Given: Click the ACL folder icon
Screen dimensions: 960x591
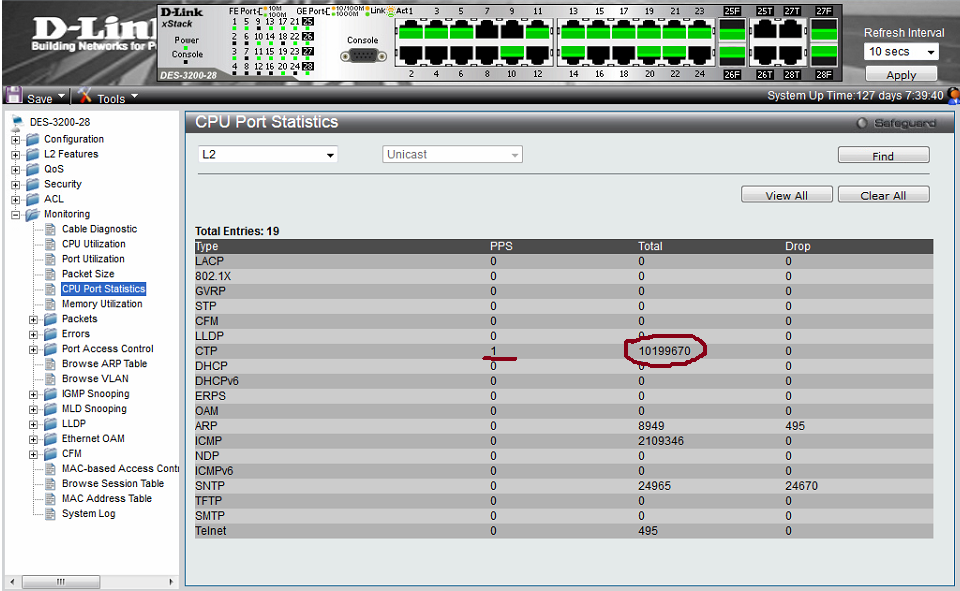Looking at the screenshot, I should click(x=32, y=200).
